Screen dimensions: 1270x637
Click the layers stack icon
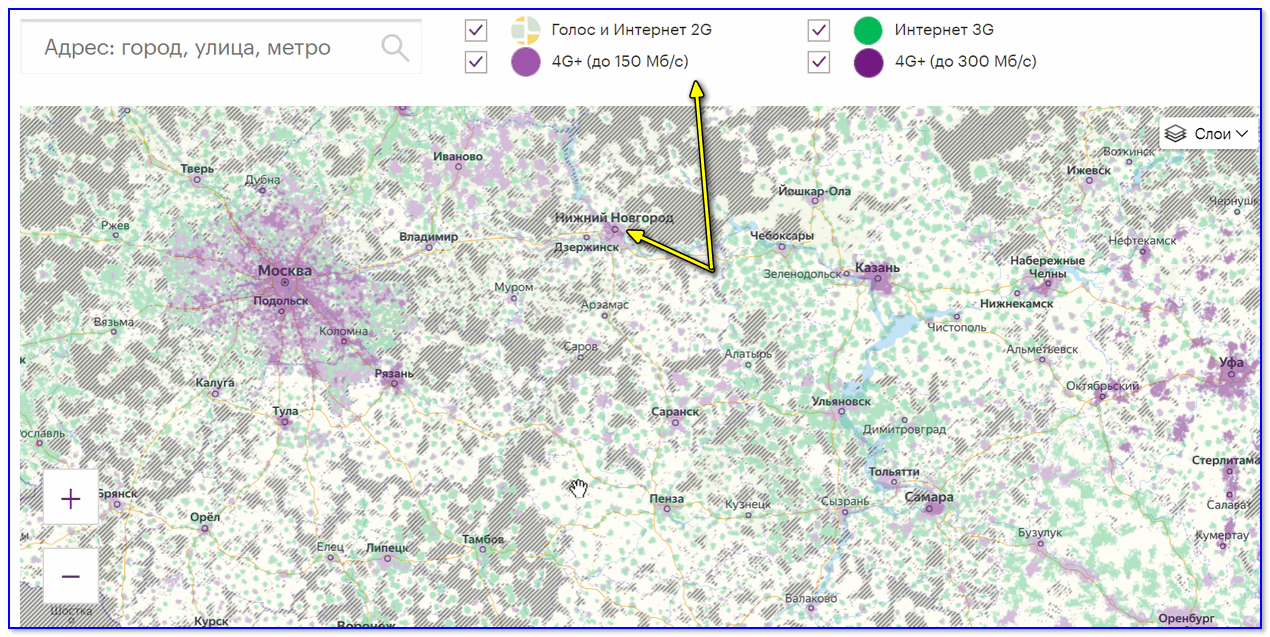click(x=1176, y=134)
